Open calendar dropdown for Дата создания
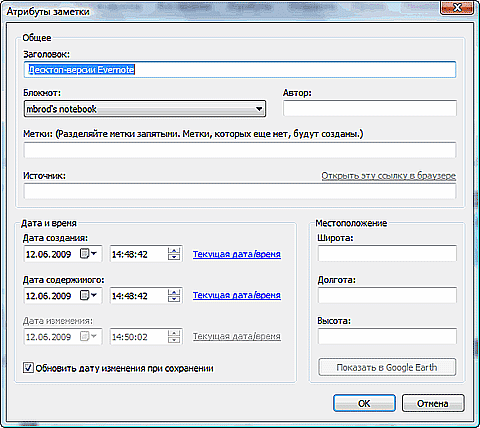The width and height of the screenshot is (480, 428). pos(88,254)
